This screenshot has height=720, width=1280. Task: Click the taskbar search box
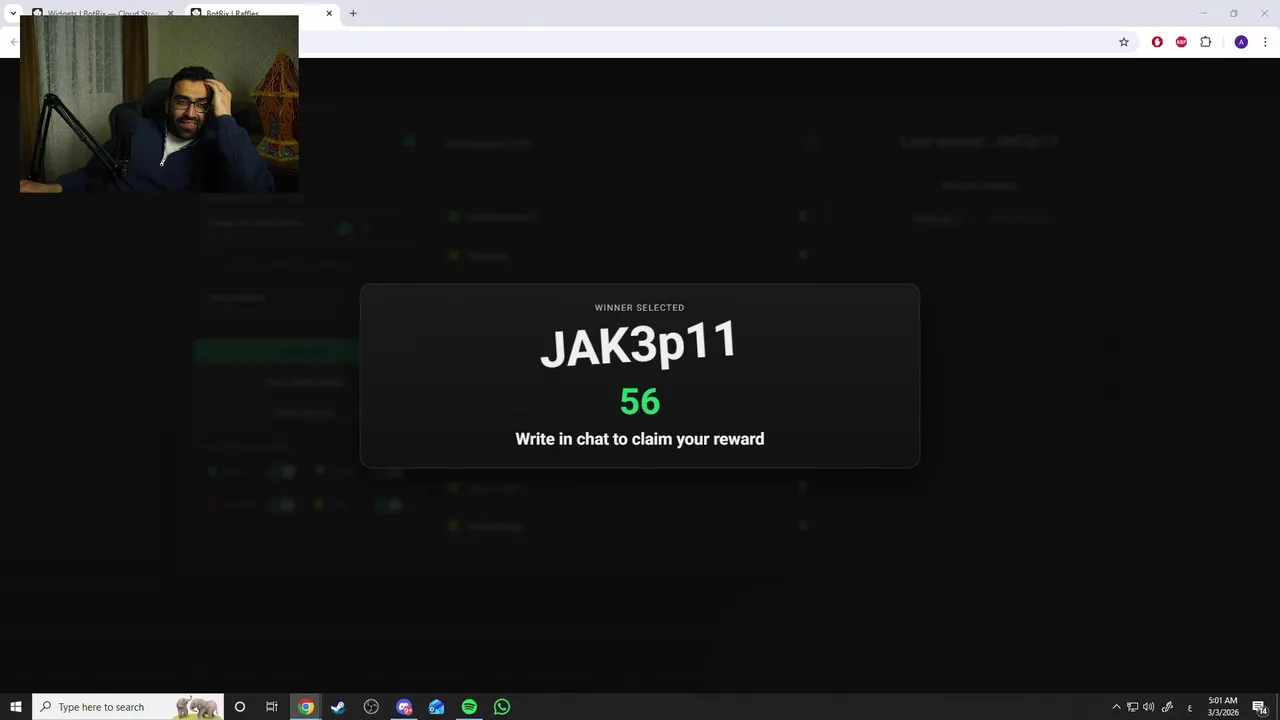pyautogui.click(x=127, y=707)
